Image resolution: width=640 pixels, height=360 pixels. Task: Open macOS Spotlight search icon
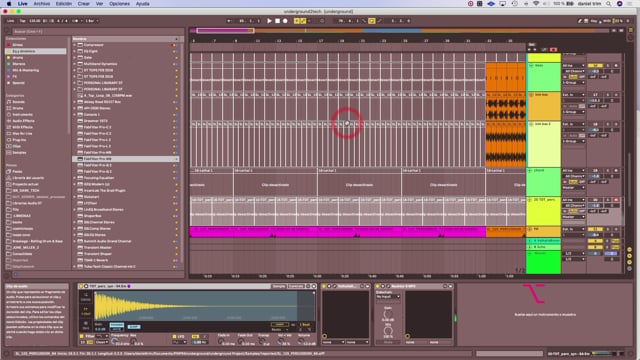(609, 4)
